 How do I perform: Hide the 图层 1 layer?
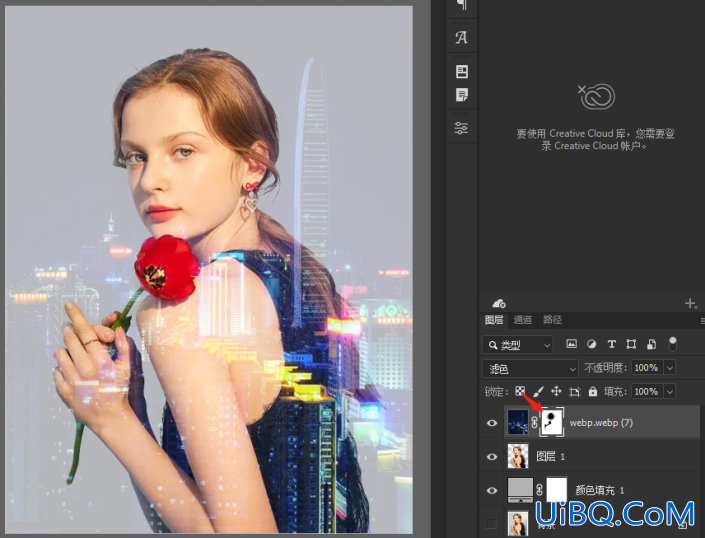(x=492, y=457)
